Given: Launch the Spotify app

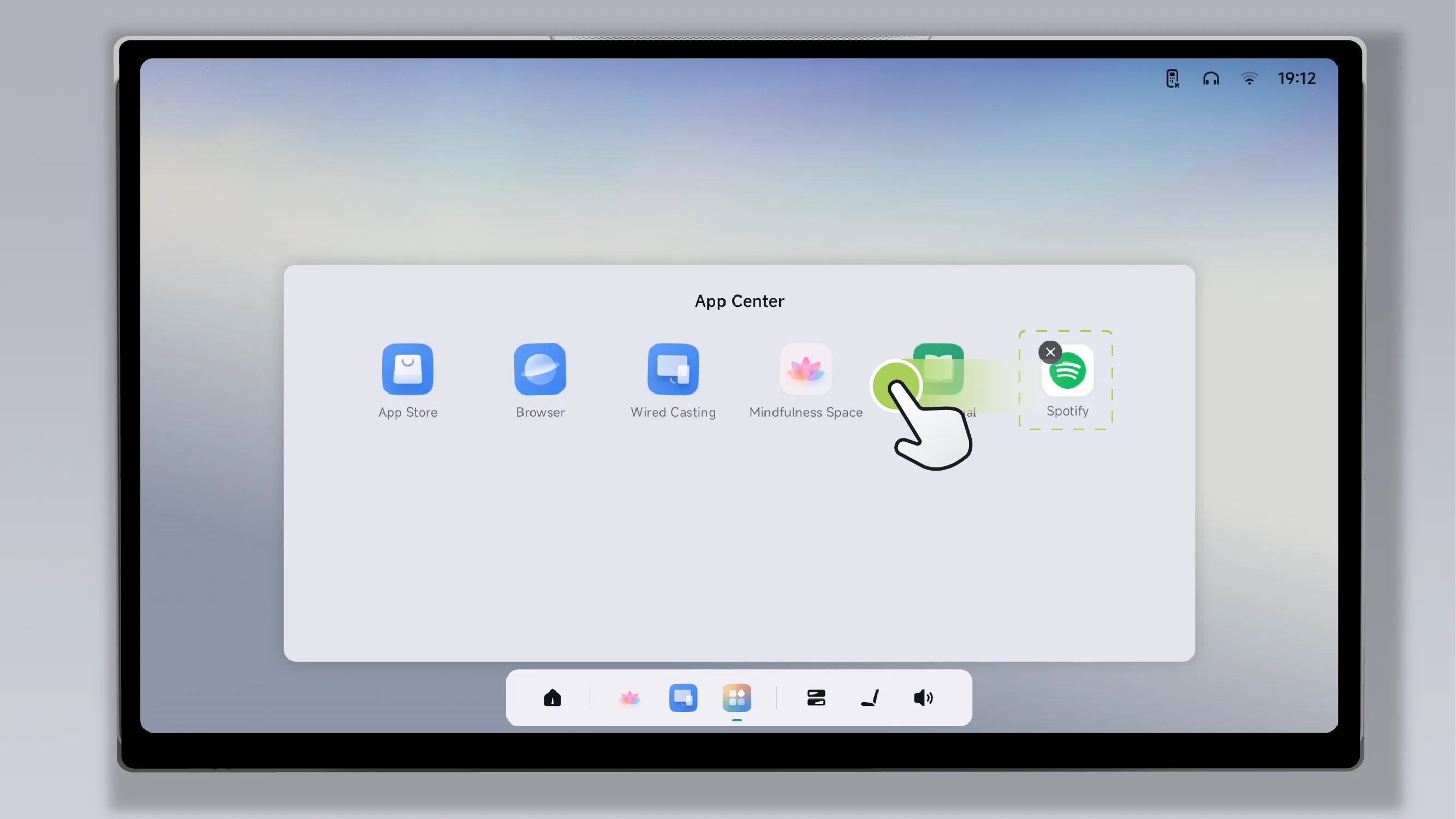Looking at the screenshot, I should 1067,371.
